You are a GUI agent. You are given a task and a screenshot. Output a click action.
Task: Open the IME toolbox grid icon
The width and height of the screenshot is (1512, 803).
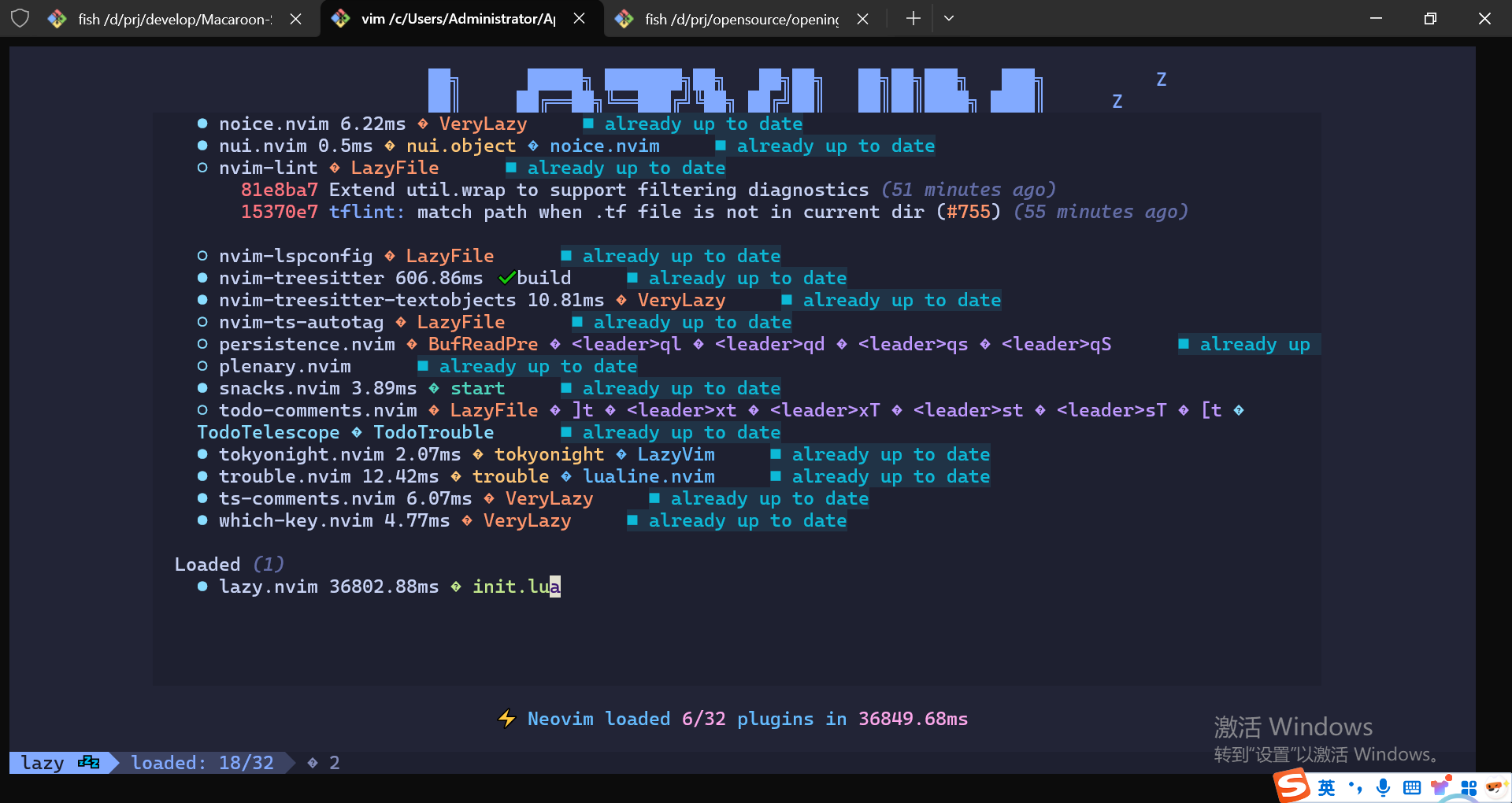coord(1469,787)
